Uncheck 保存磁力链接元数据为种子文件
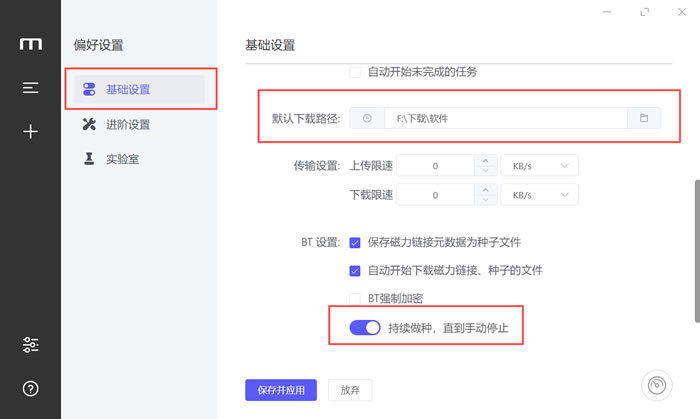Image resolution: width=700 pixels, height=419 pixels. [x=354, y=242]
